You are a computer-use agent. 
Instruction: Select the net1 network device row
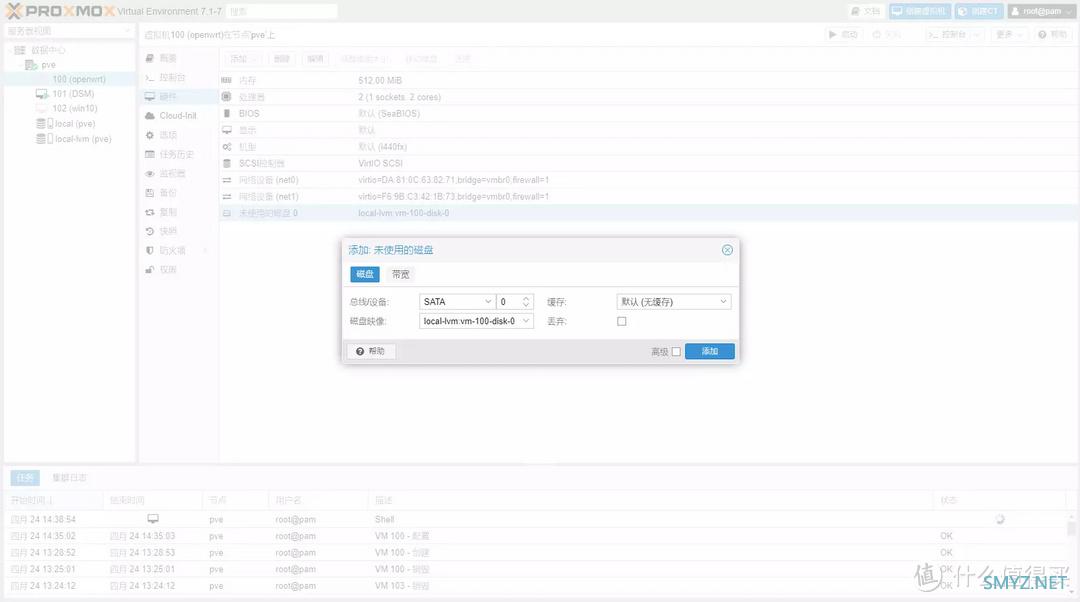click(649, 196)
